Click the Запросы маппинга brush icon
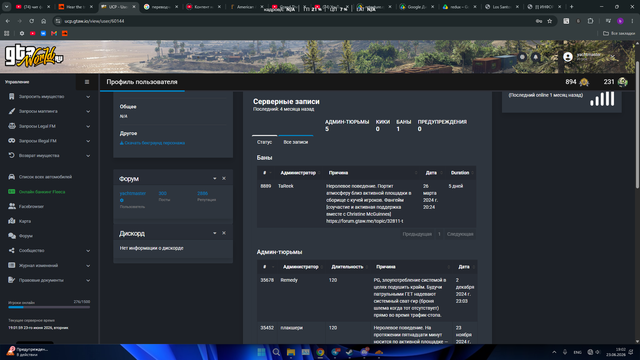640x360 pixels. [x=11, y=111]
